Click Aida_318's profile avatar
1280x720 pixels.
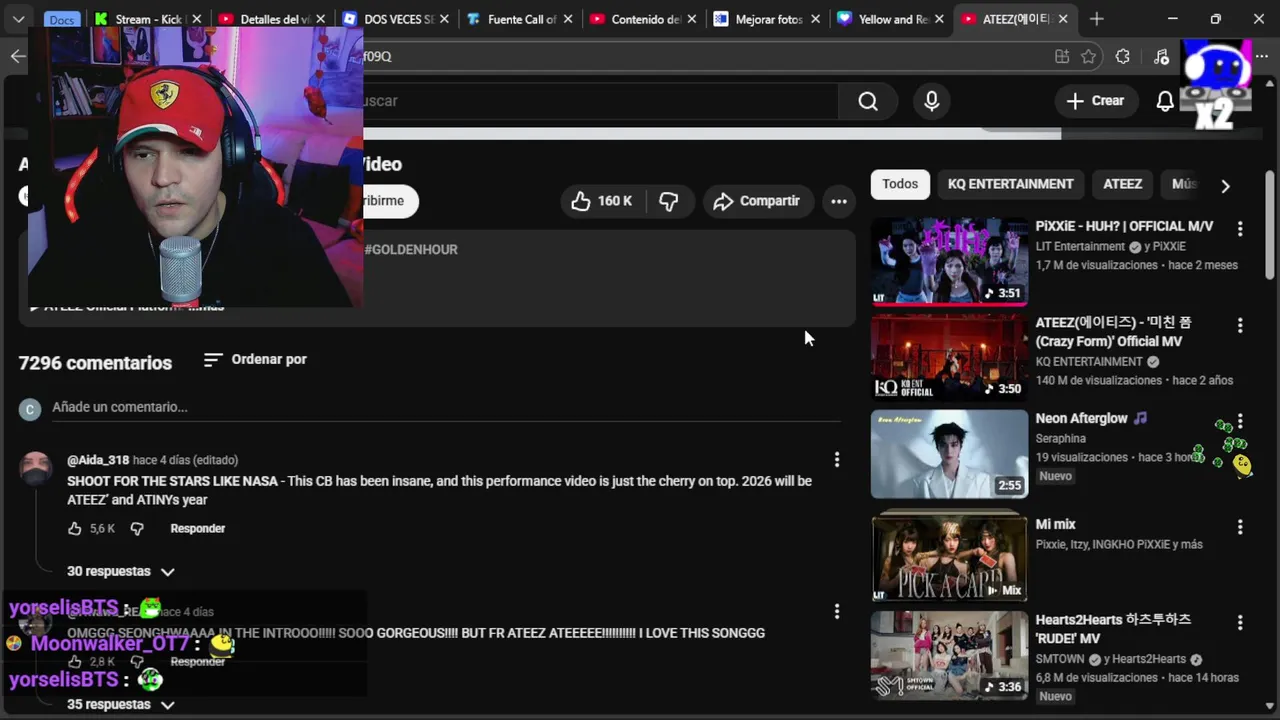click(36, 468)
